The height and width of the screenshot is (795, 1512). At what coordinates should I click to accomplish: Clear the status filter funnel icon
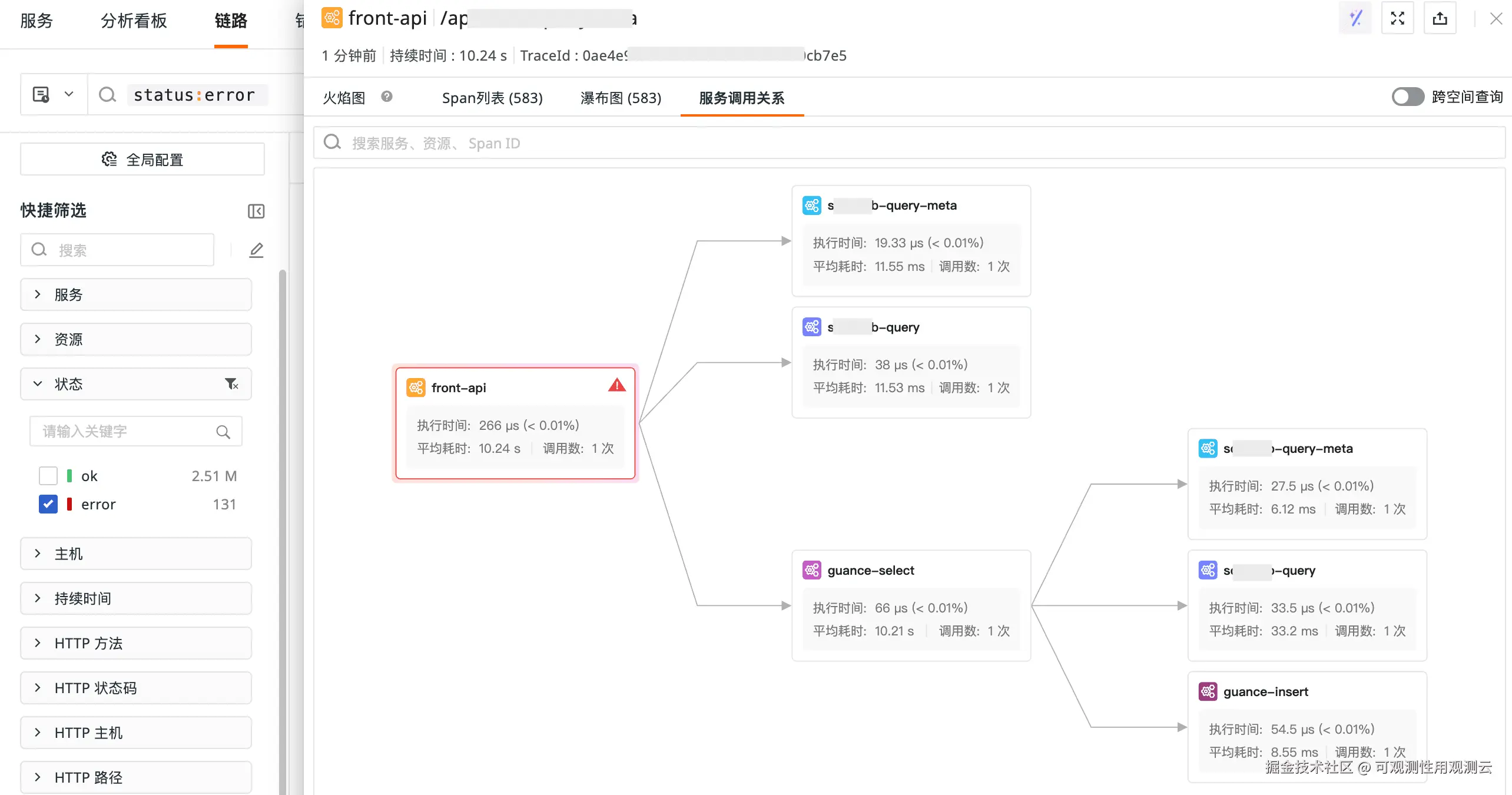coord(231,384)
